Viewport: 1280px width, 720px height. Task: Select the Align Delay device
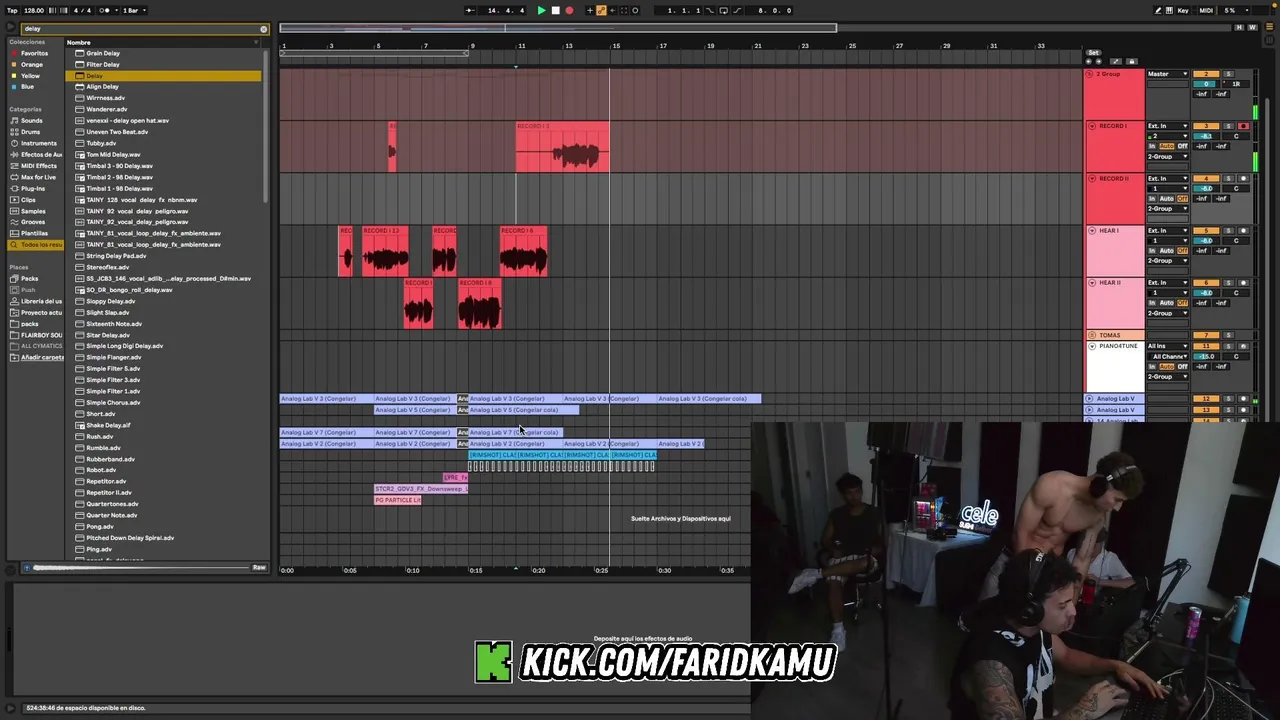coord(103,87)
